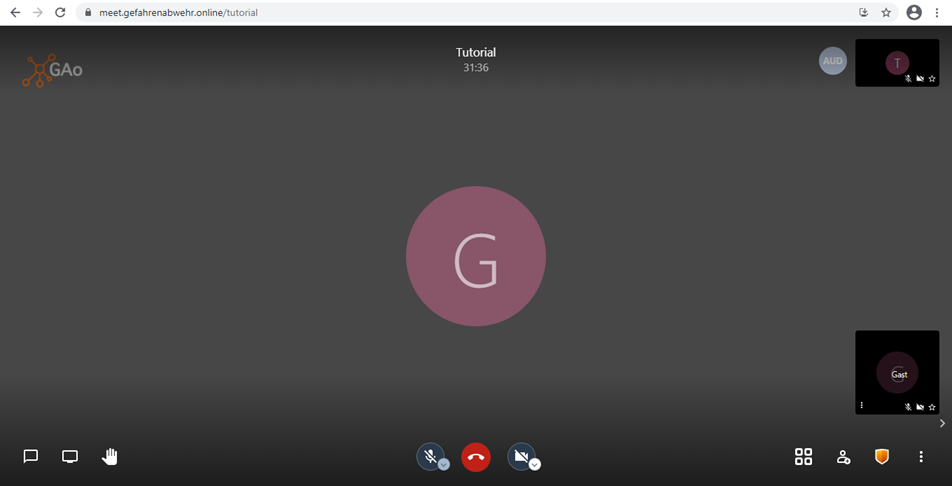Hang up the call
Viewport: 952px width, 486px height.
click(476, 457)
